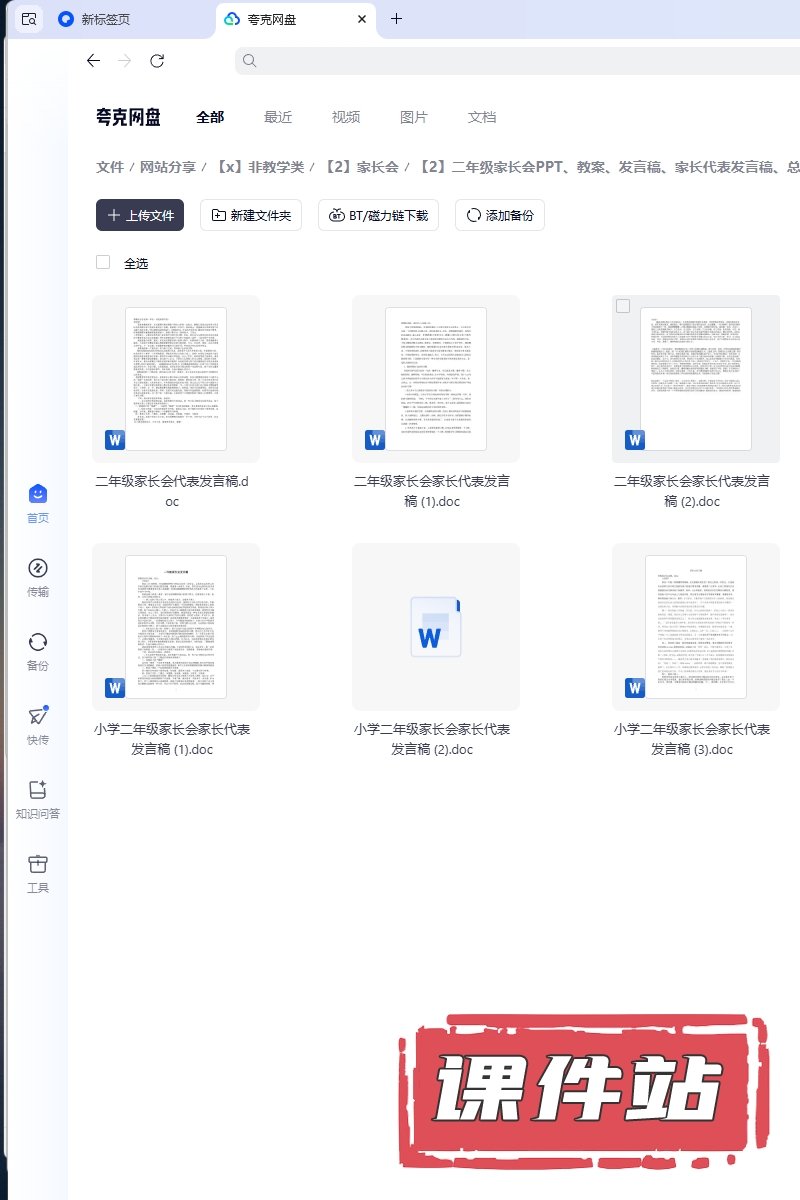Image resolution: width=800 pixels, height=1200 pixels.
Task: Select the 视频 category tab
Action: coord(346,117)
